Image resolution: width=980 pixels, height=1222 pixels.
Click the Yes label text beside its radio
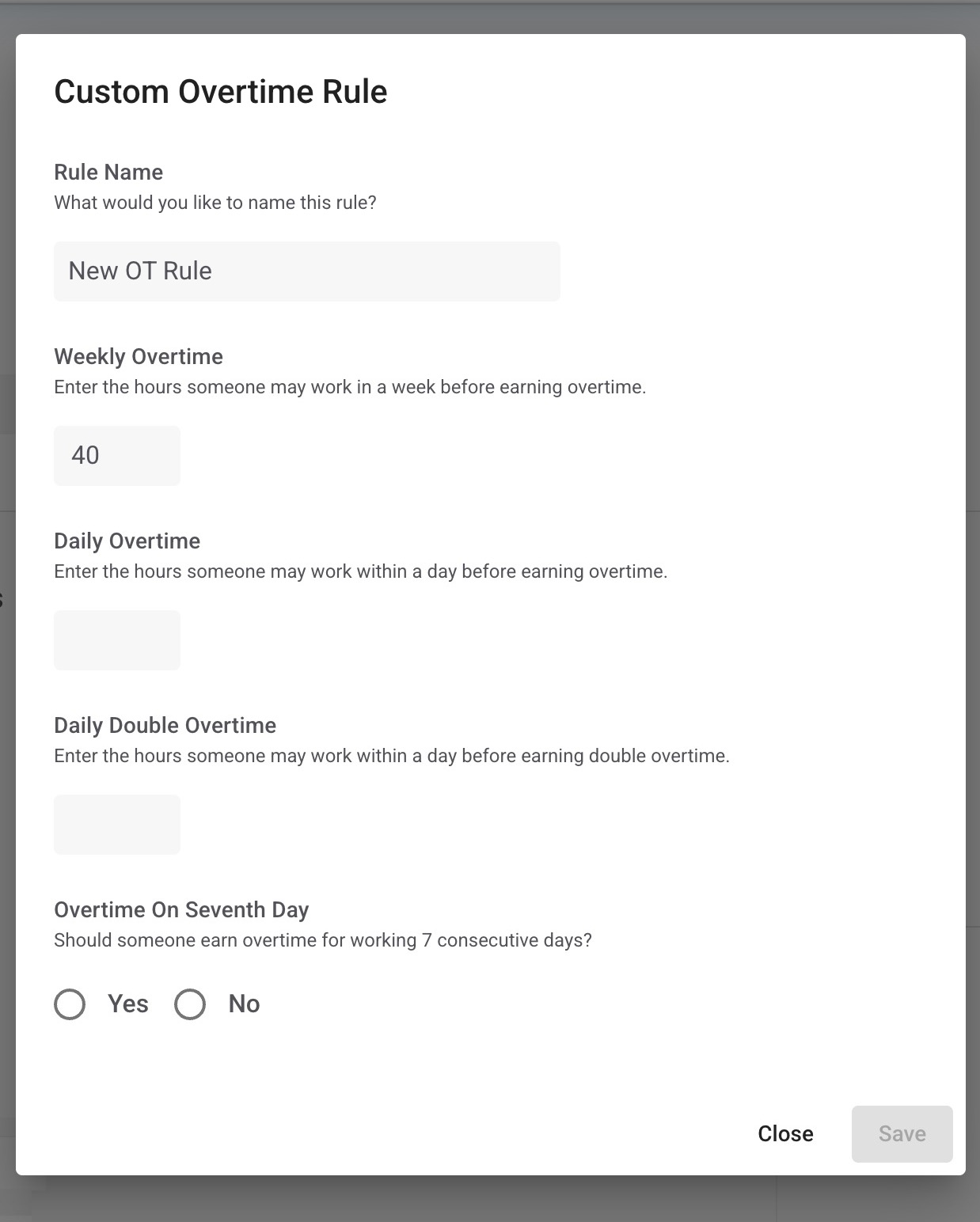coord(128,1004)
